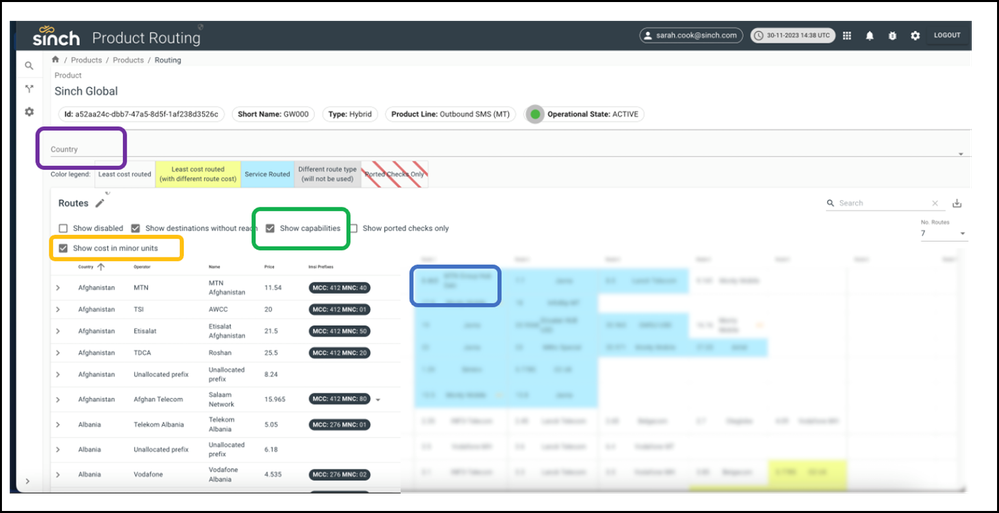Viewport: 999px width, 513px height.
Task: Click price 8.24 in Unallocated prefix row
Action: (271, 375)
